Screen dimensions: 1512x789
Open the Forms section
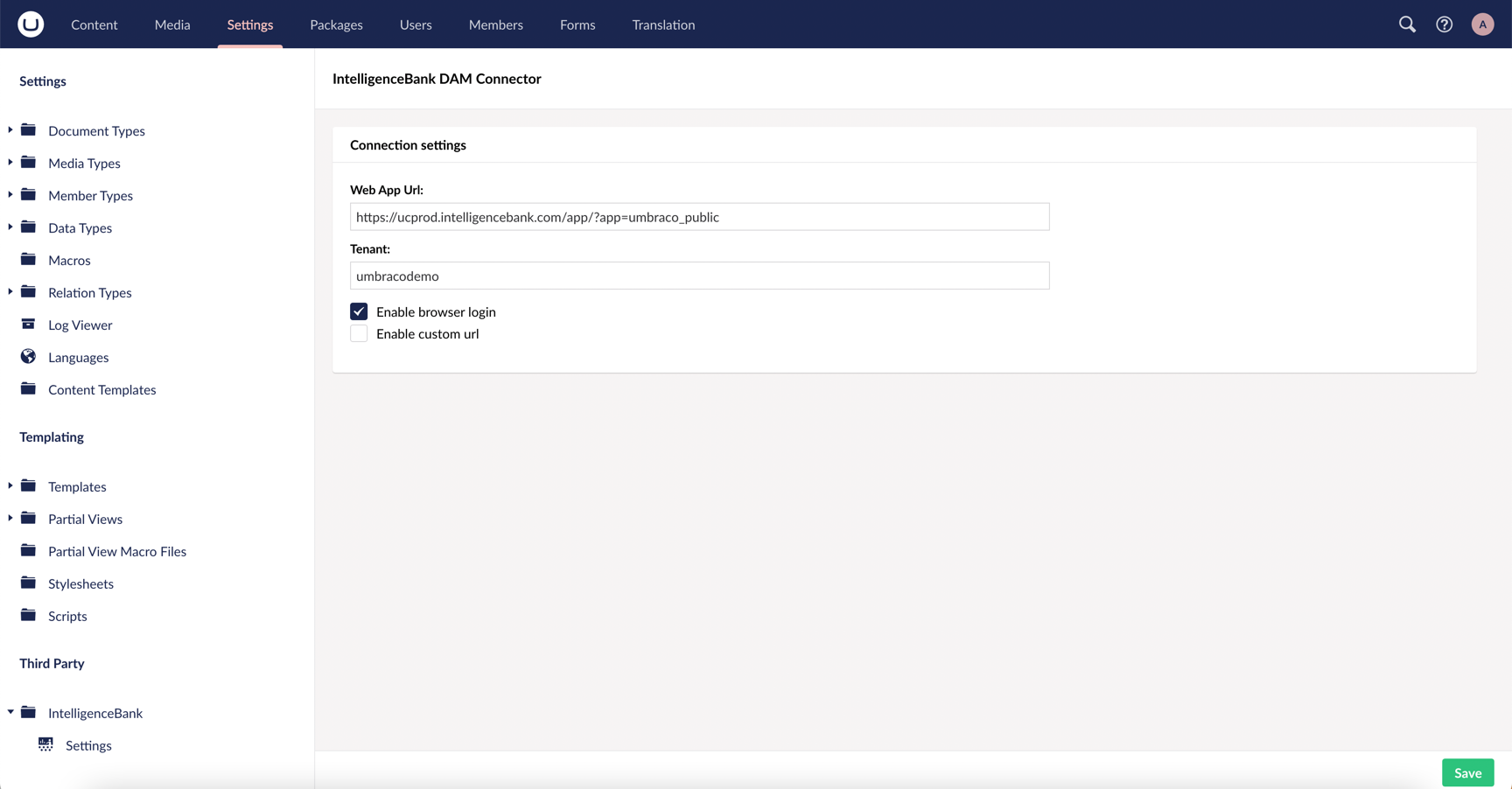click(x=577, y=24)
